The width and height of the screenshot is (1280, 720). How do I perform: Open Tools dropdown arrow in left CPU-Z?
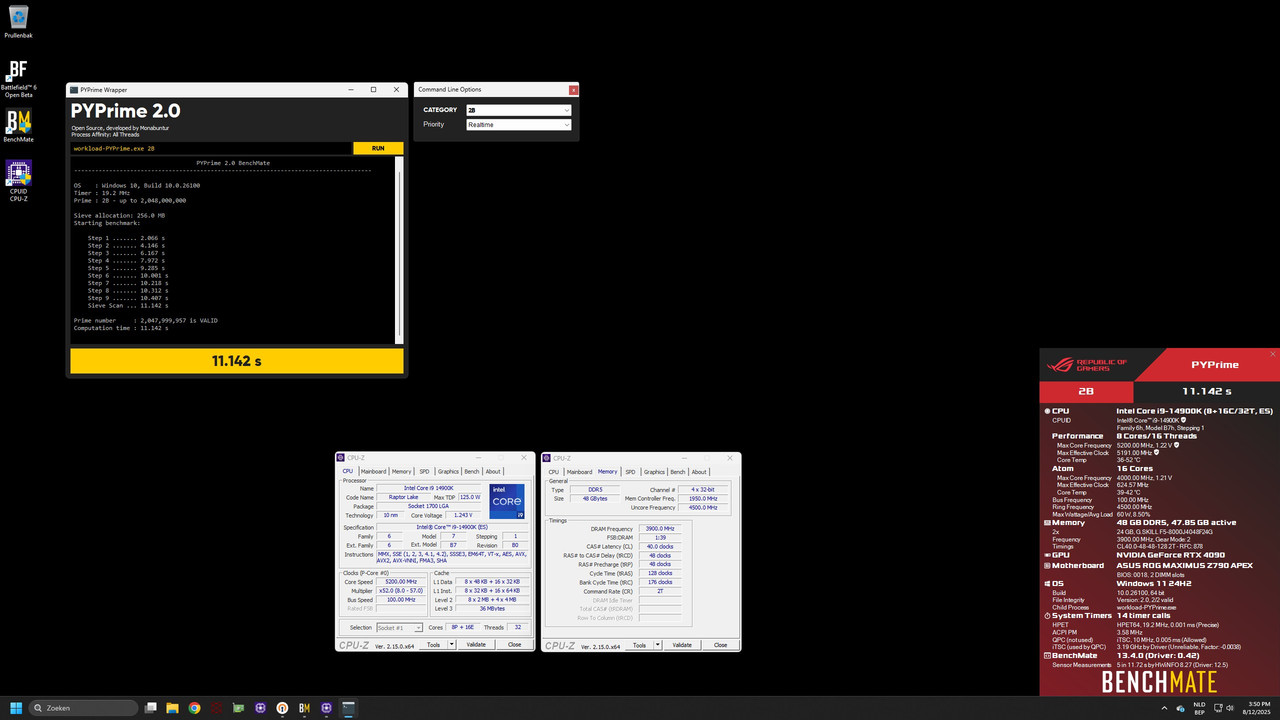451,645
